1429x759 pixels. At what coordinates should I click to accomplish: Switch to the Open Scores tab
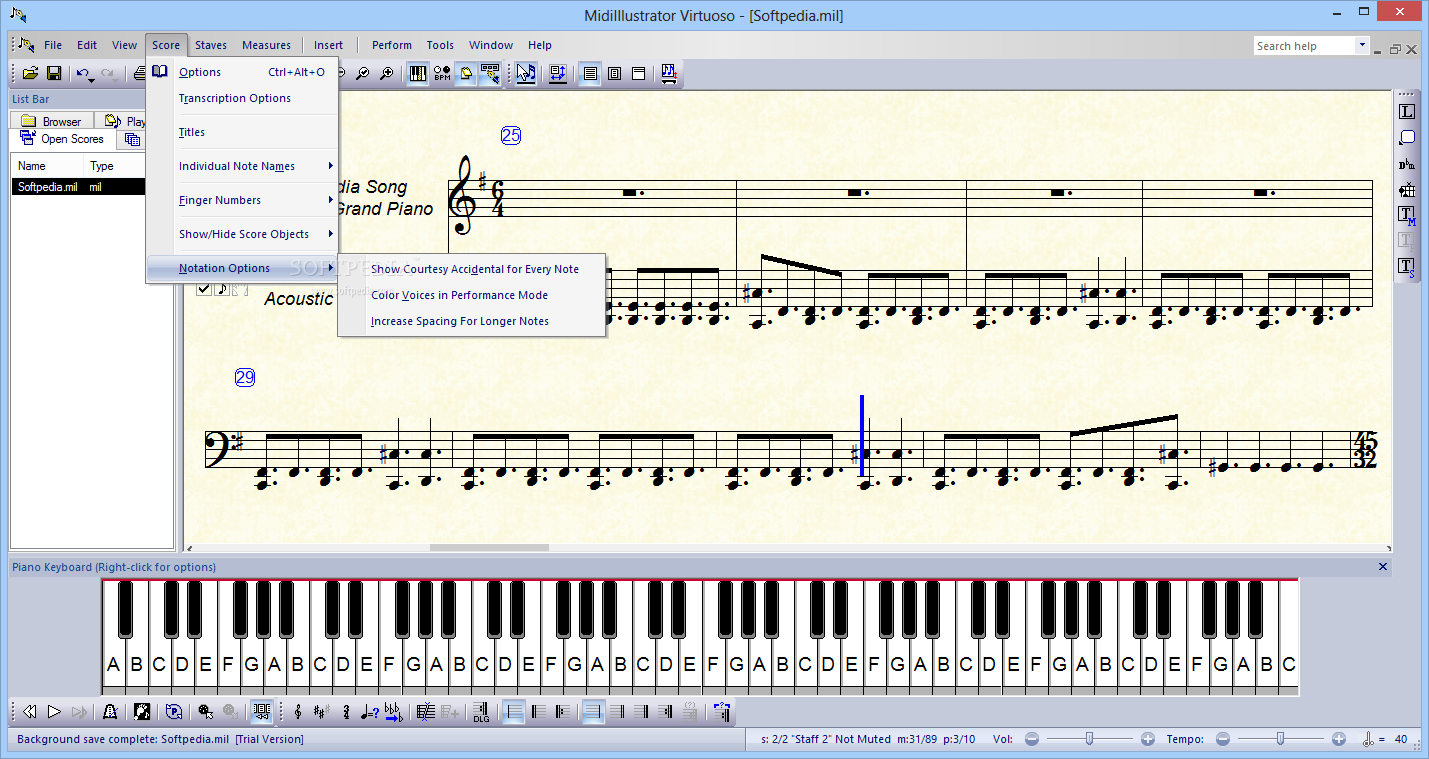point(62,139)
